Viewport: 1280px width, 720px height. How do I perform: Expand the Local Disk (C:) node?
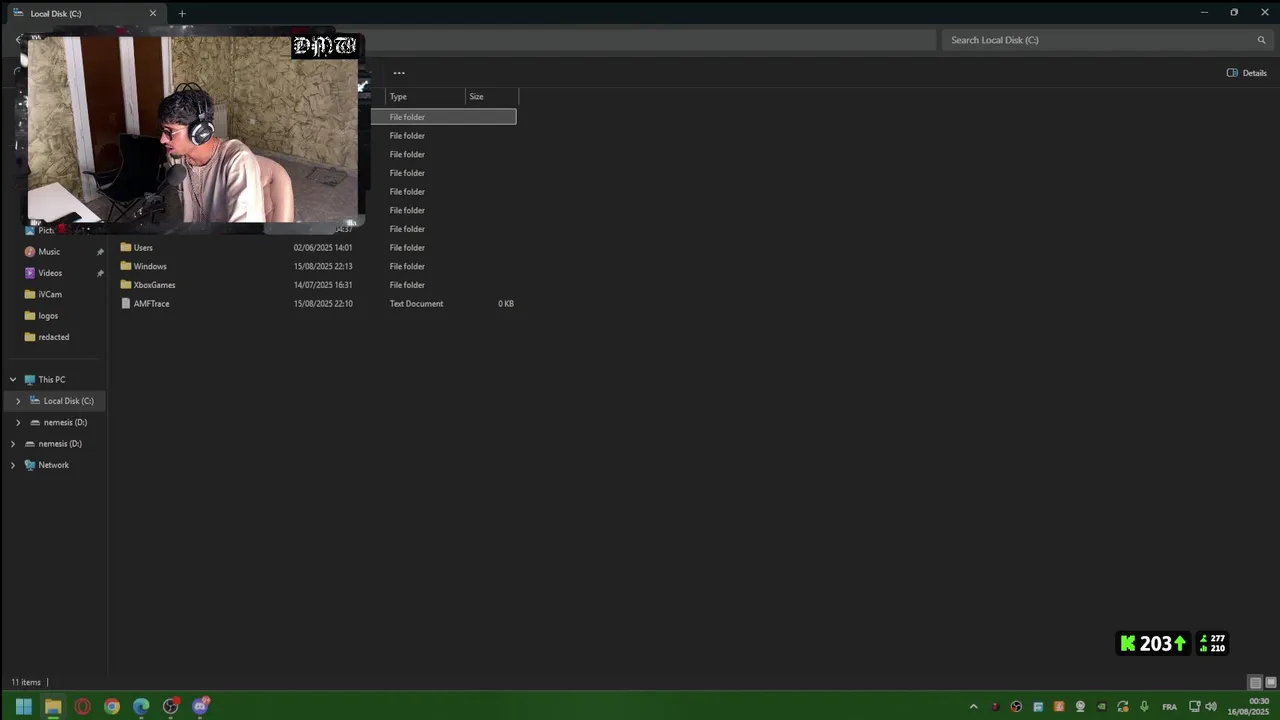point(18,401)
